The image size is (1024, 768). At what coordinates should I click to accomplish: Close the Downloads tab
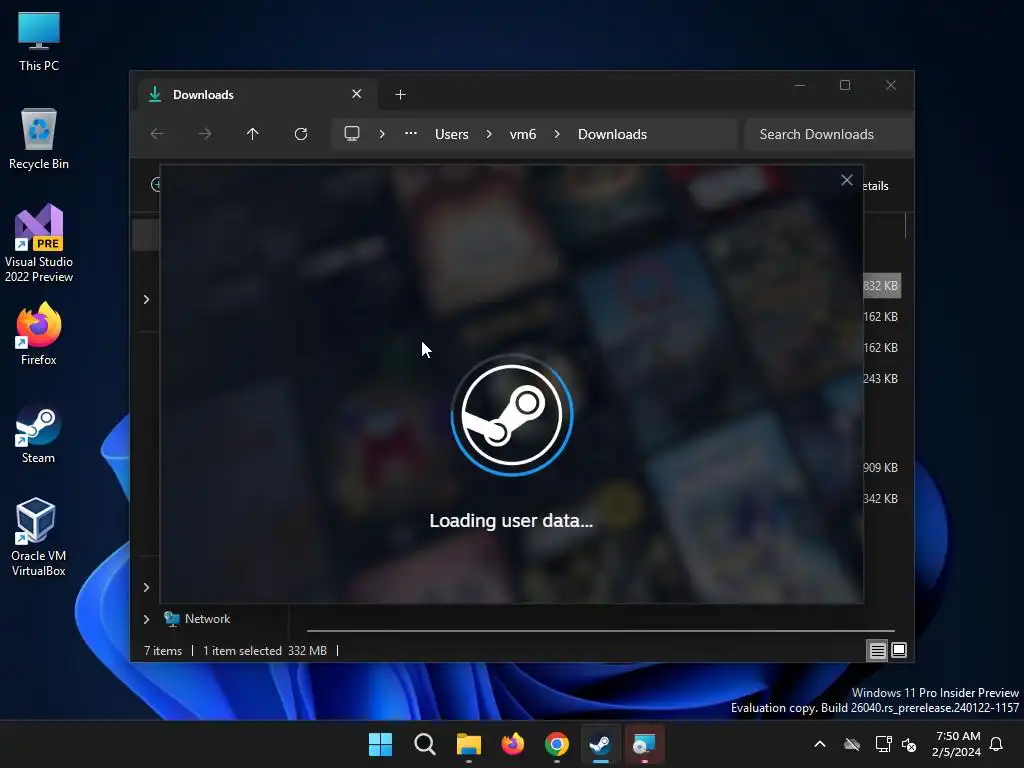click(357, 94)
